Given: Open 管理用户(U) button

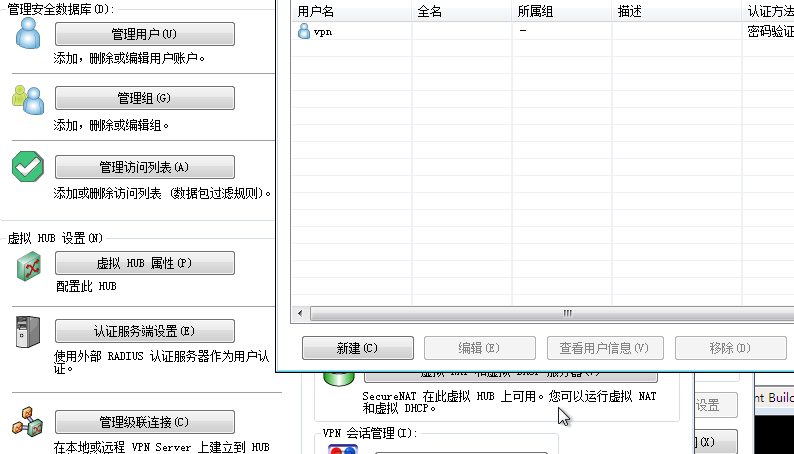Looking at the screenshot, I should (x=145, y=34).
